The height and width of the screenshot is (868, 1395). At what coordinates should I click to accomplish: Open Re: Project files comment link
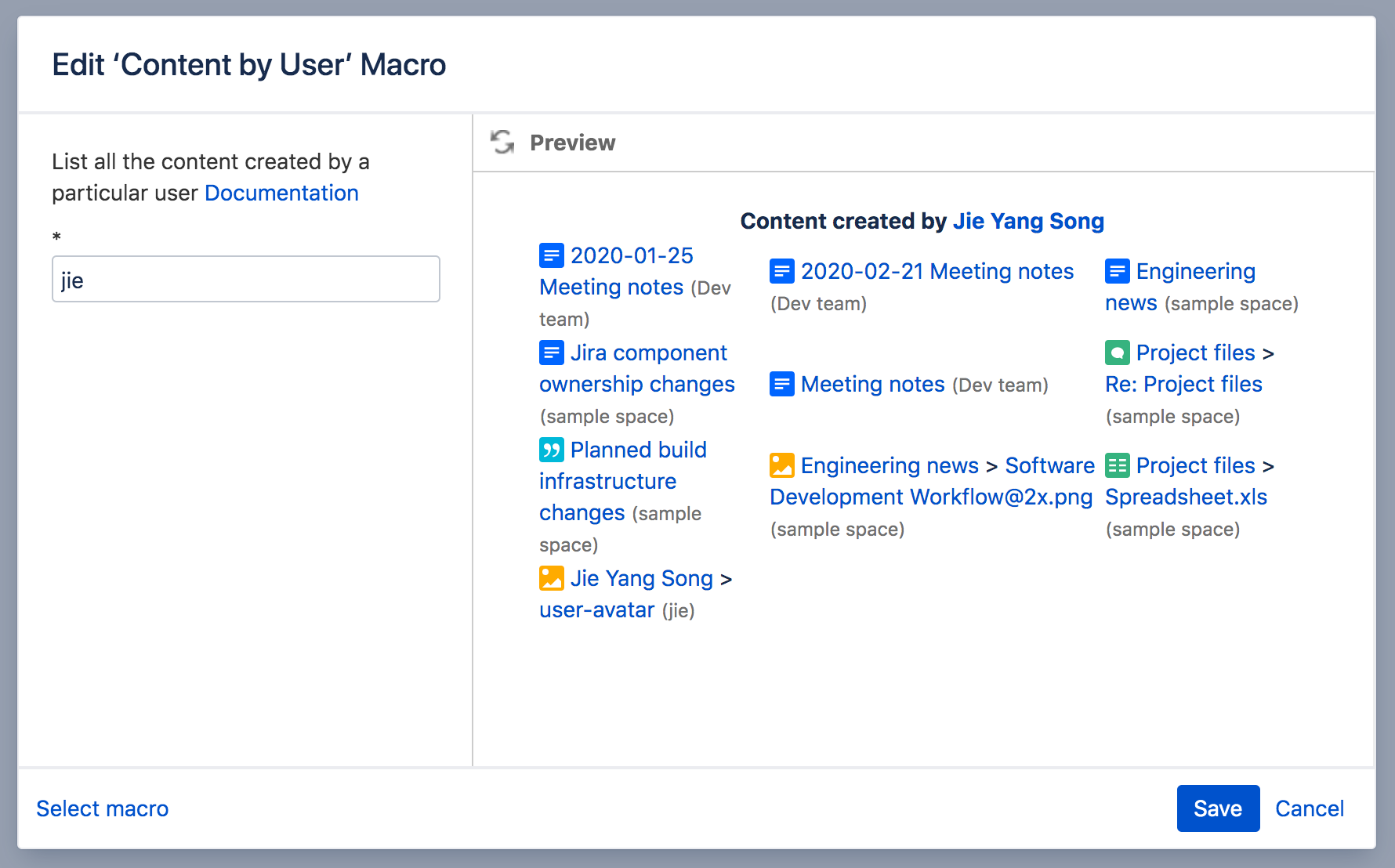[x=1183, y=384]
